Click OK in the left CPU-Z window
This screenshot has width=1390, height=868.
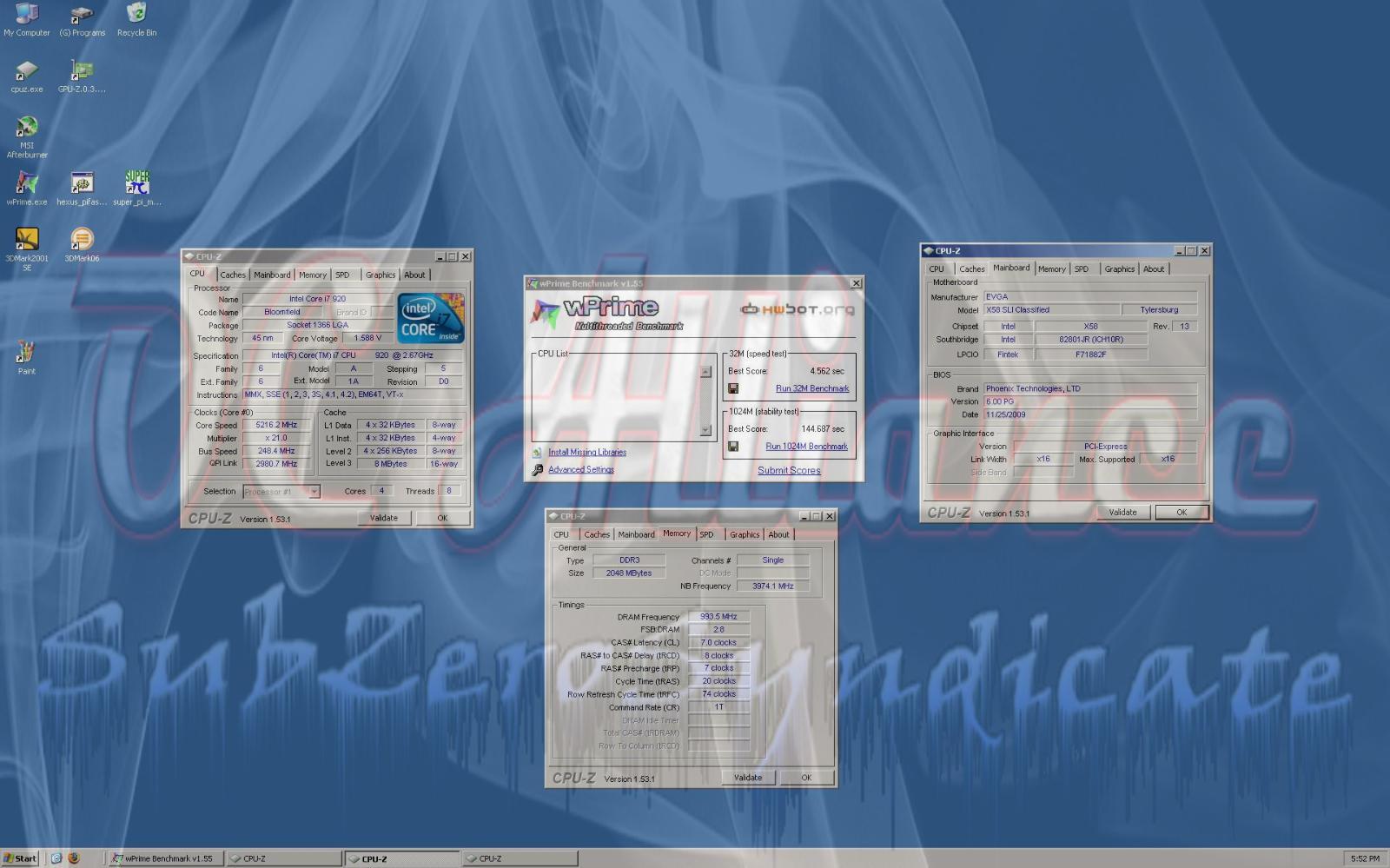pyautogui.click(x=442, y=518)
